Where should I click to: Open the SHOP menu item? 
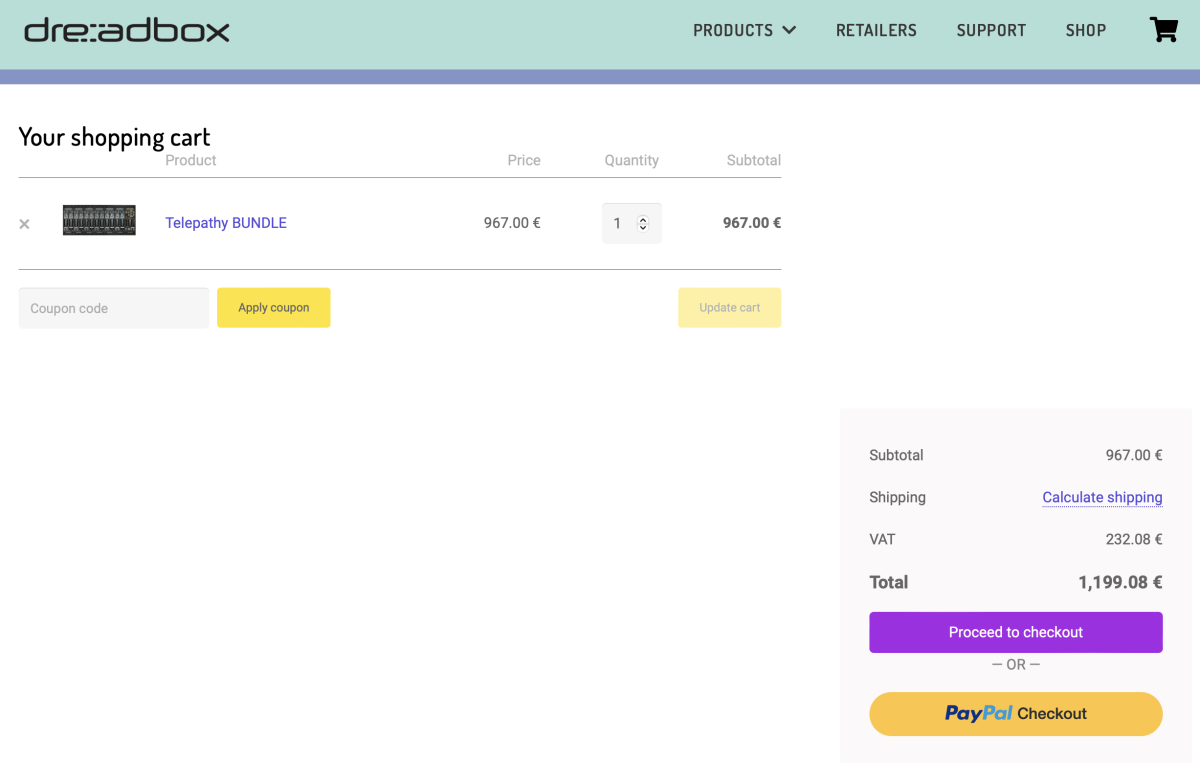click(x=1086, y=30)
